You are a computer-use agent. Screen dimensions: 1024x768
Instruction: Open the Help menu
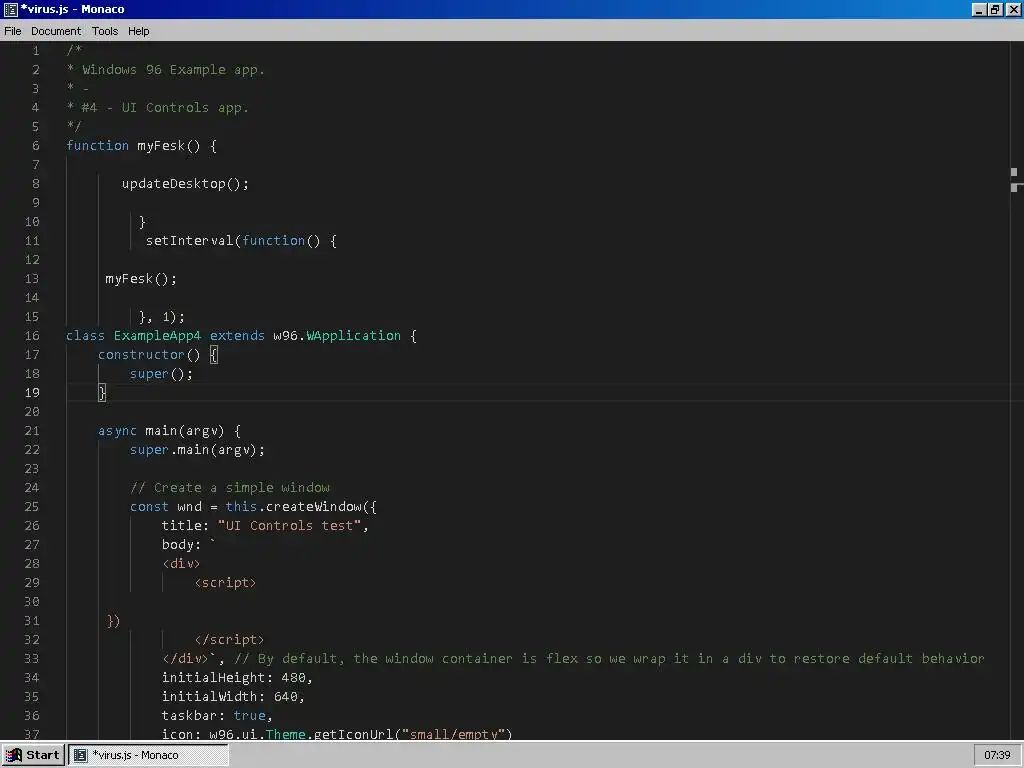[138, 31]
